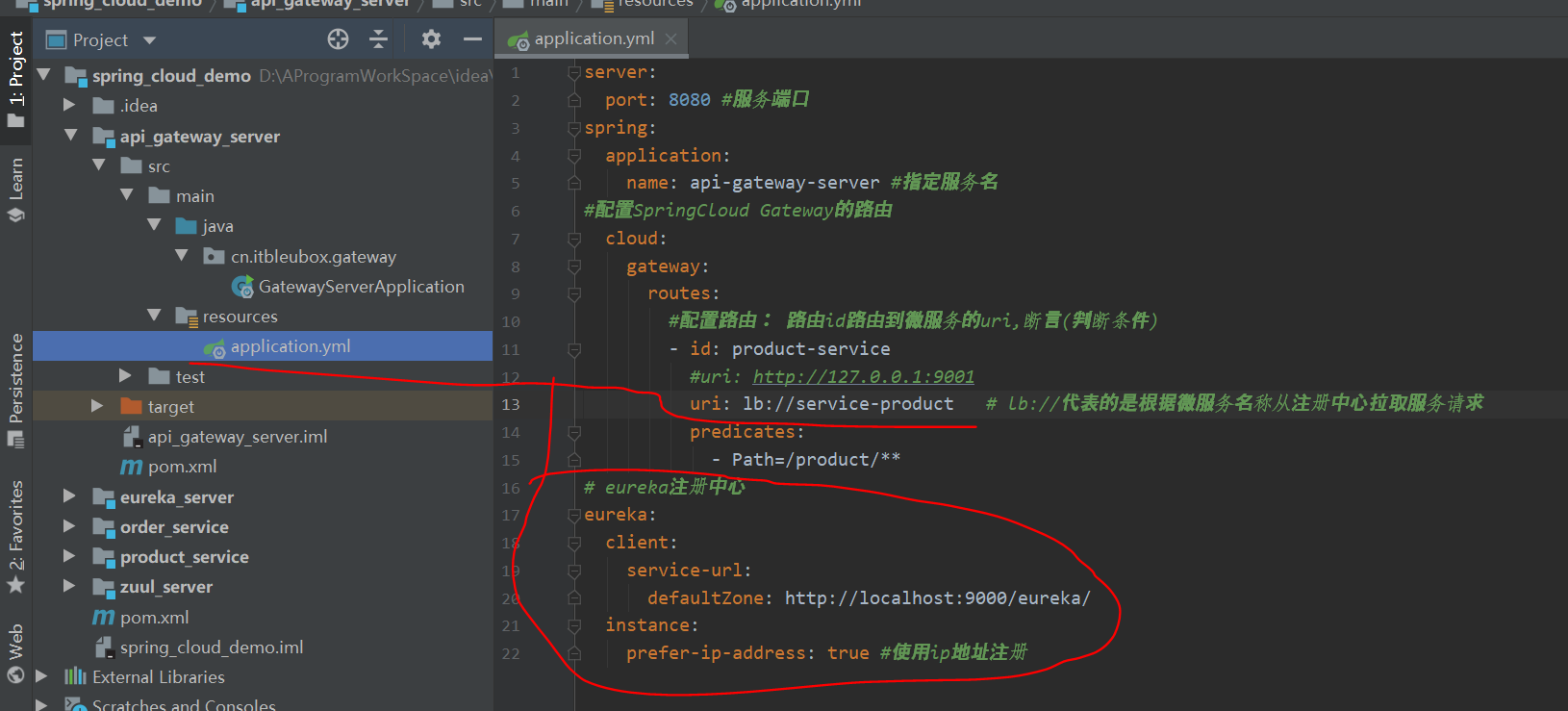The image size is (1568, 711).
Task: Toggle fold marker at line 17 eureka
Action: [x=574, y=515]
